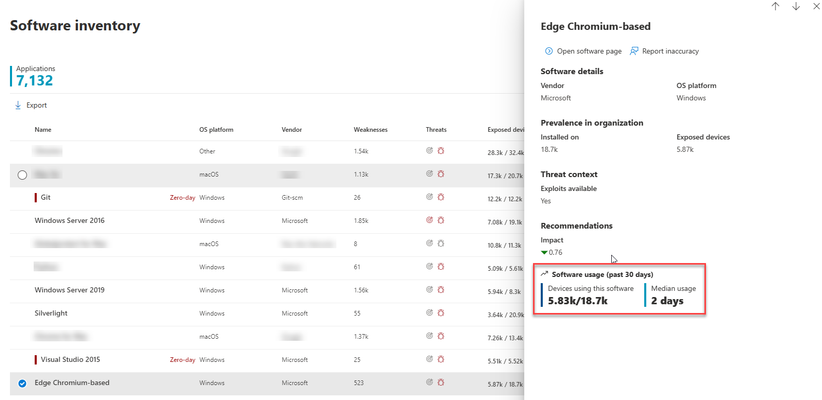
Task: Click bug icon in the 61 weaknesses row
Action: [x=441, y=266]
